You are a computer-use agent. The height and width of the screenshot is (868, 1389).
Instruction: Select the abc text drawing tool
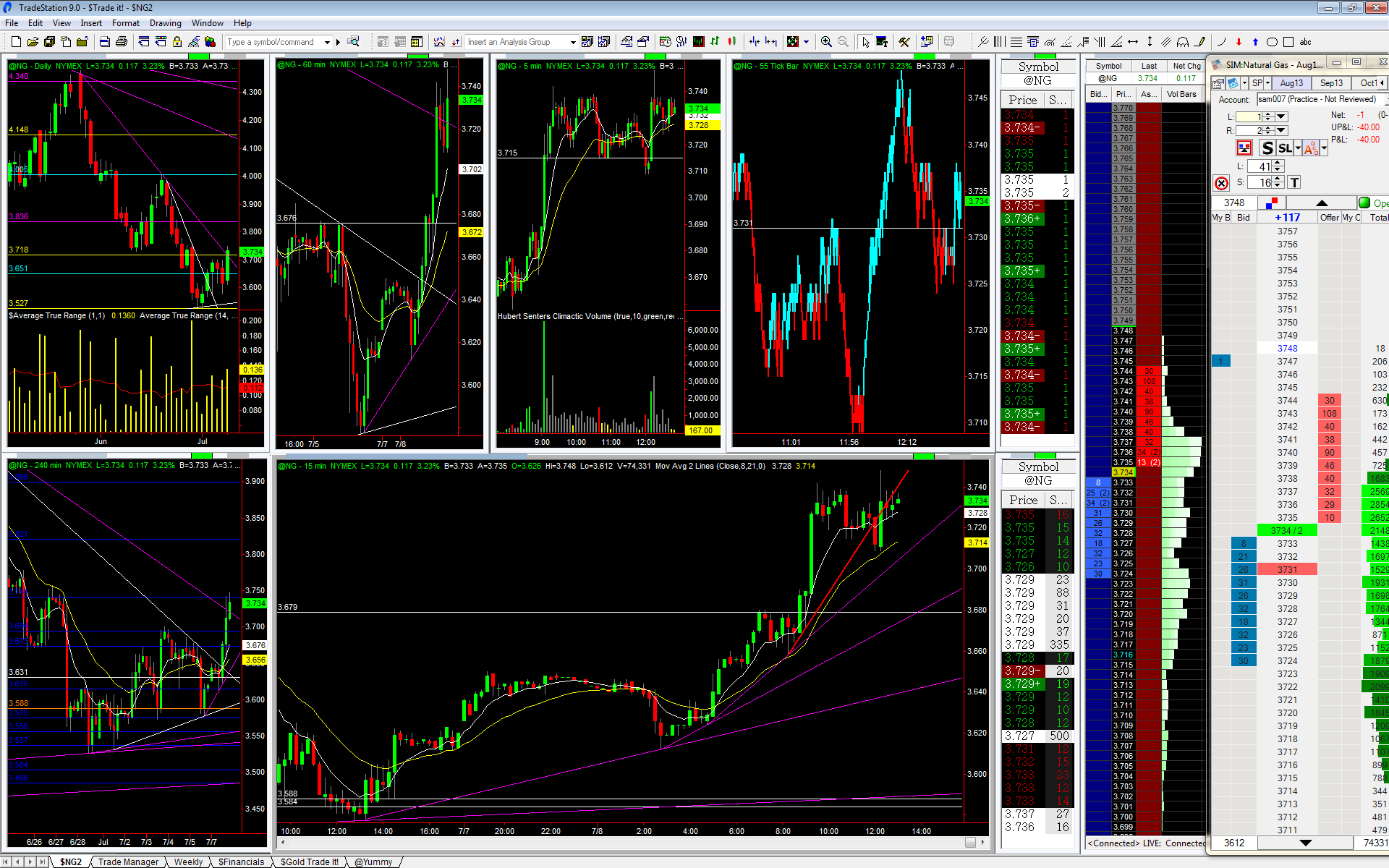(x=1306, y=42)
